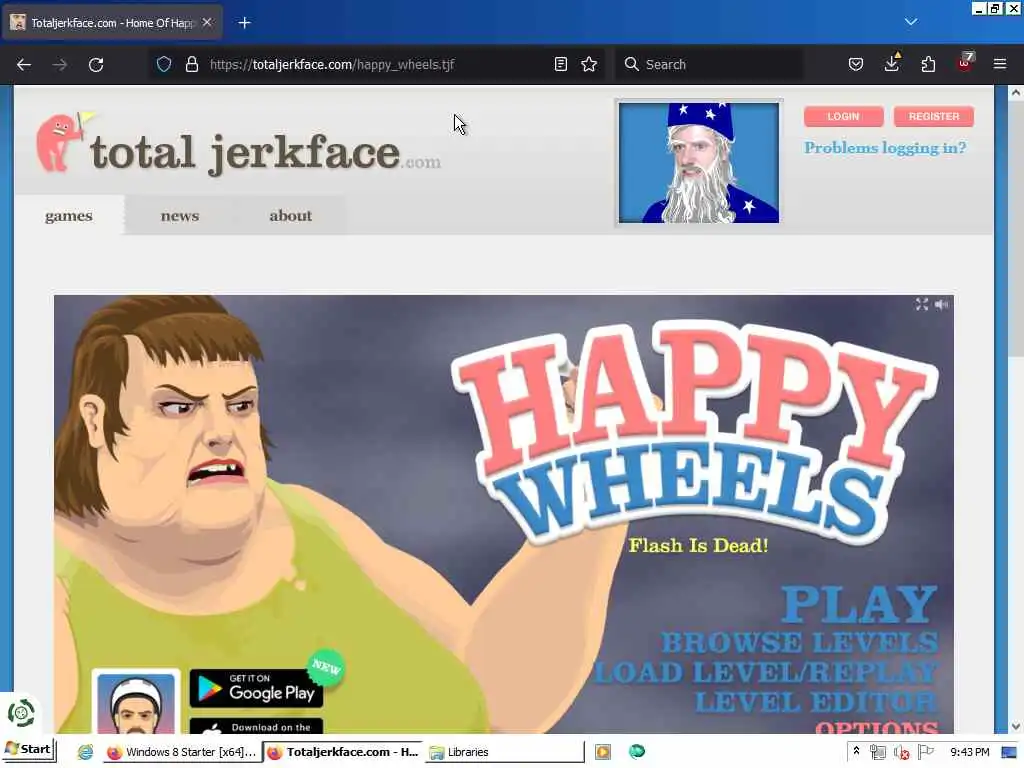Click the network tray icon
1024x768 pixels.
(878, 752)
